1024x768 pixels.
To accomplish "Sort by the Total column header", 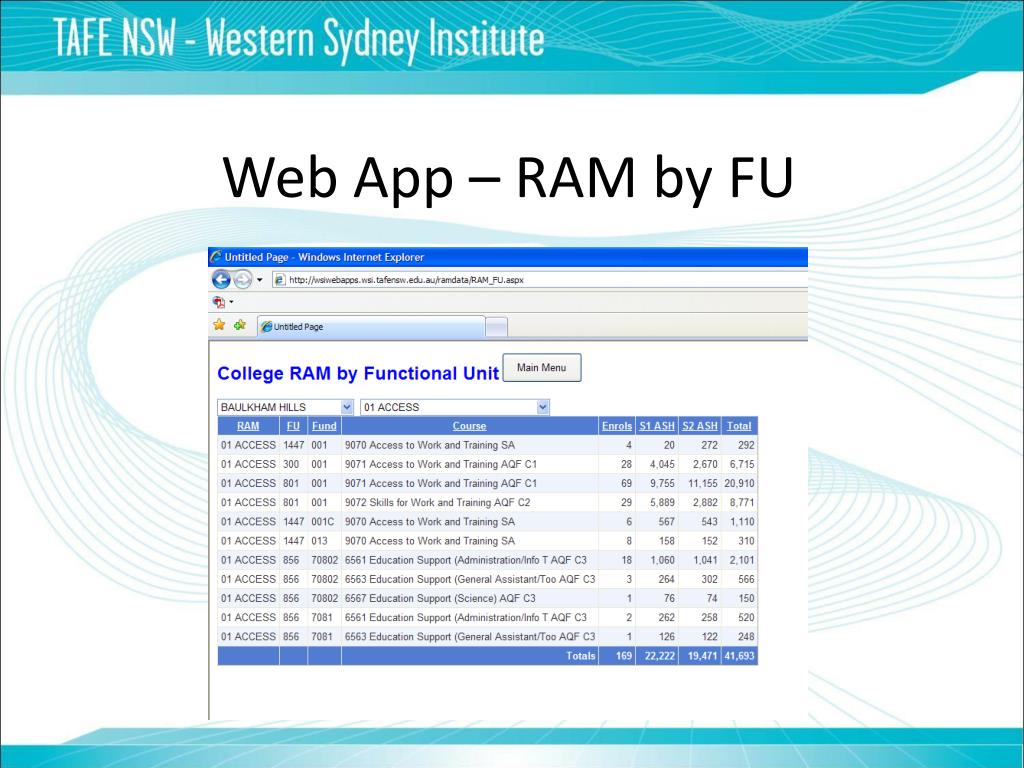I will [x=739, y=426].
